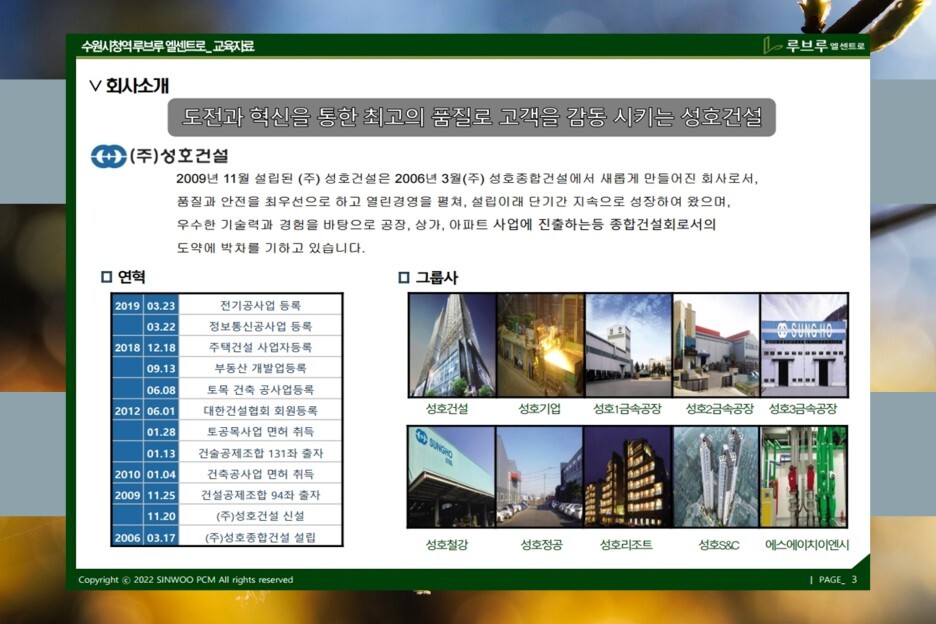Open the 성호1금속공장 photo

point(628,345)
